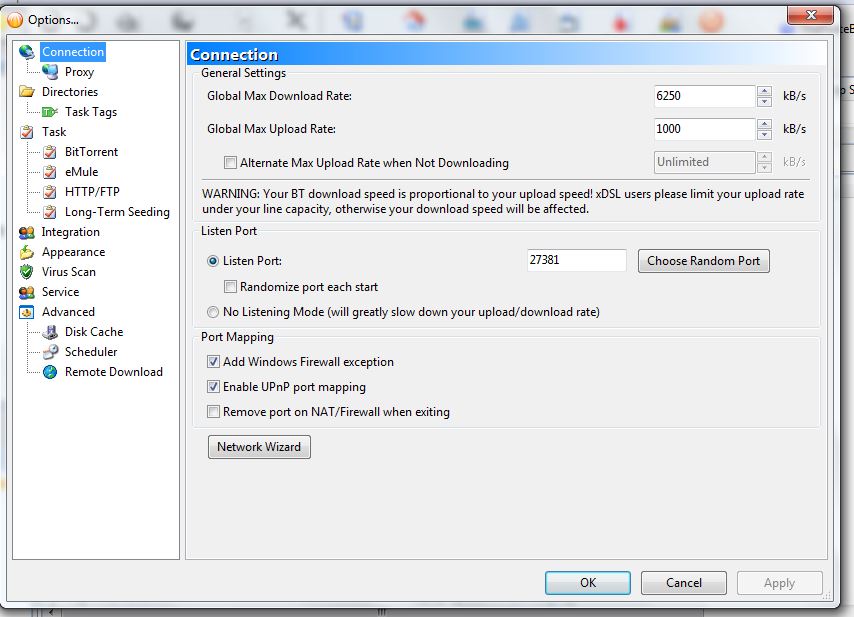
Task: Launch the Network Wizard
Action: coord(259,447)
